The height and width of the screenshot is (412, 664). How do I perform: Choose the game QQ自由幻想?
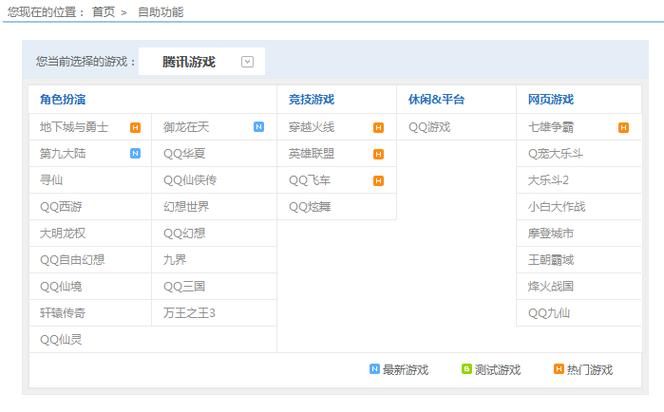tap(72, 260)
